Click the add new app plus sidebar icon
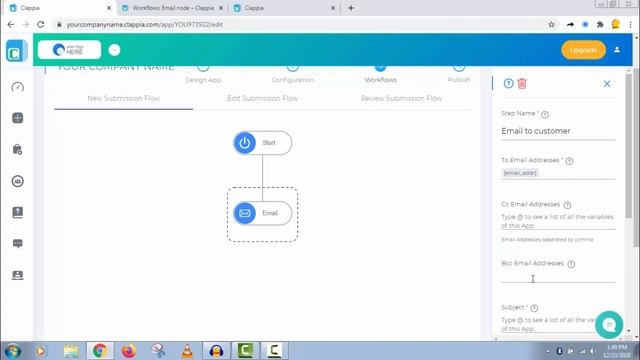This screenshot has width=640, height=360. [18, 118]
